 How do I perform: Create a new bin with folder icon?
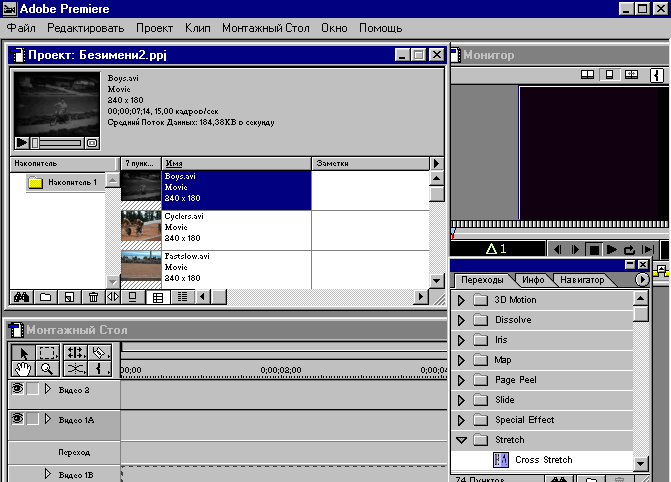coord(45,297)
